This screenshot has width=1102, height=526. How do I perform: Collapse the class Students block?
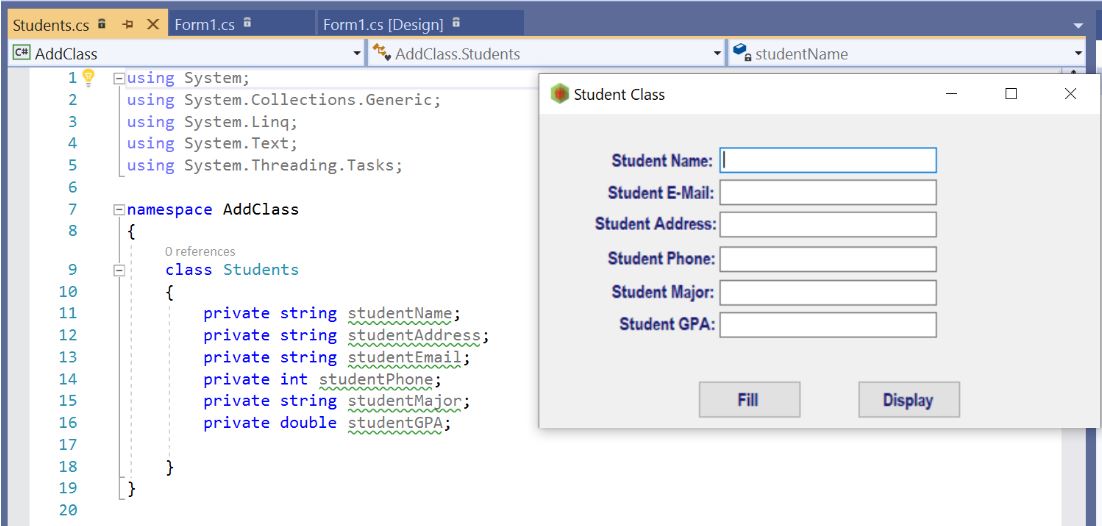(119, 270)
